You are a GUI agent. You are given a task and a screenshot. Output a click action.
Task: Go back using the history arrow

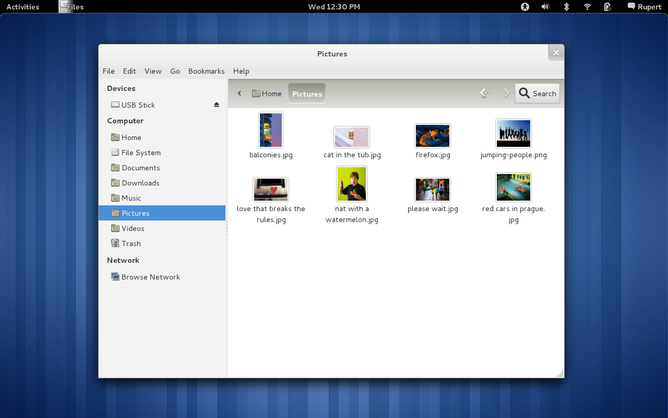pos(484,93)
